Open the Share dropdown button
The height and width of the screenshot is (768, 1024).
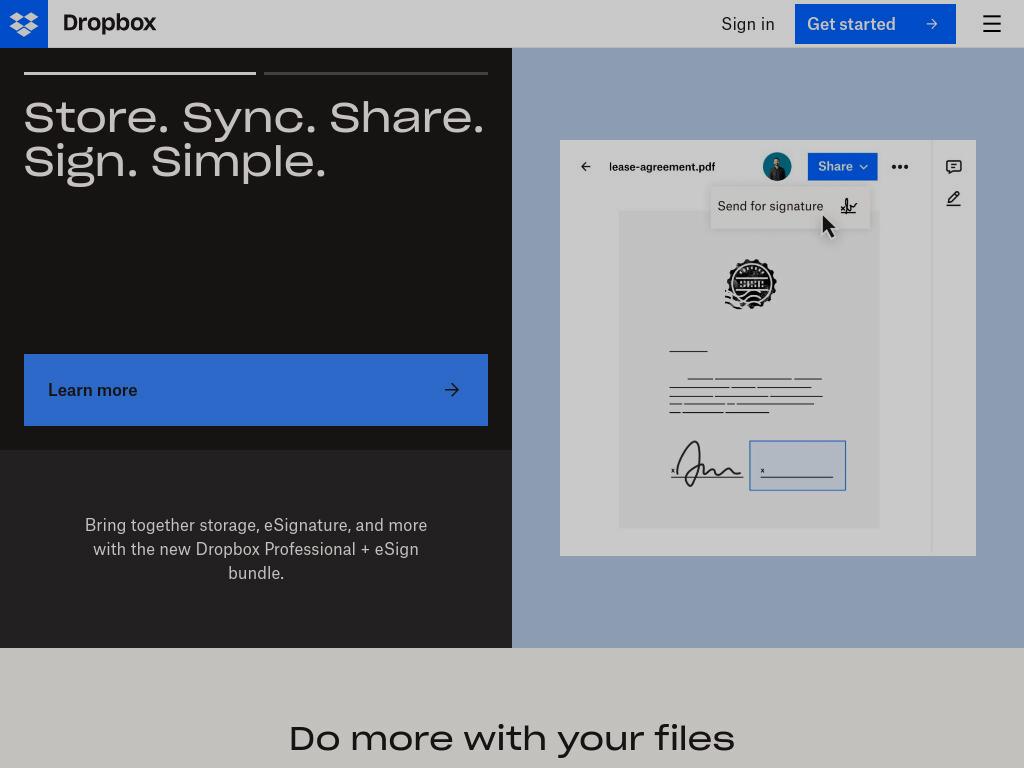[842, 167]
